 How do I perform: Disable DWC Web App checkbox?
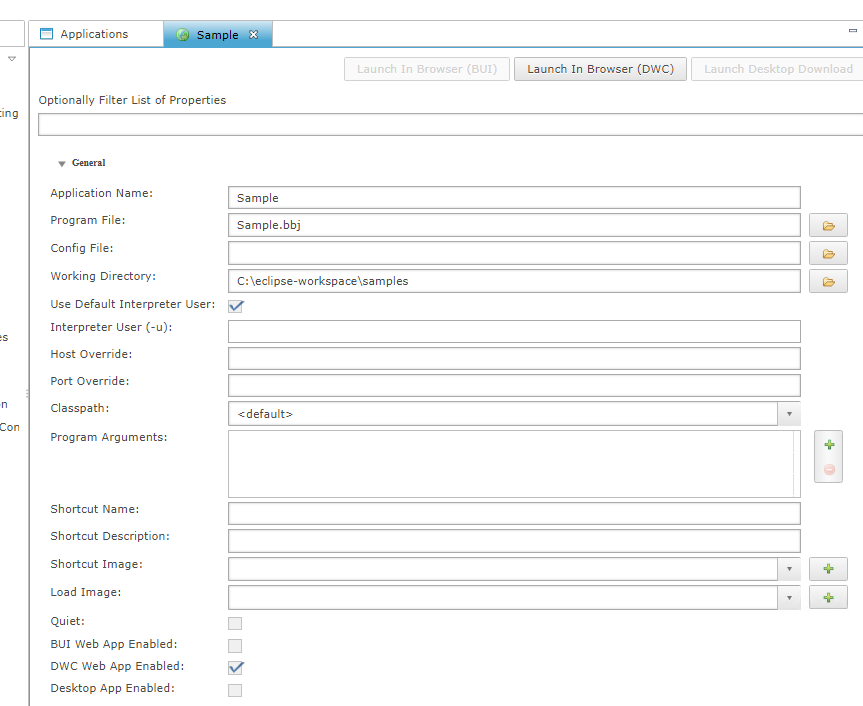point(236,667)
